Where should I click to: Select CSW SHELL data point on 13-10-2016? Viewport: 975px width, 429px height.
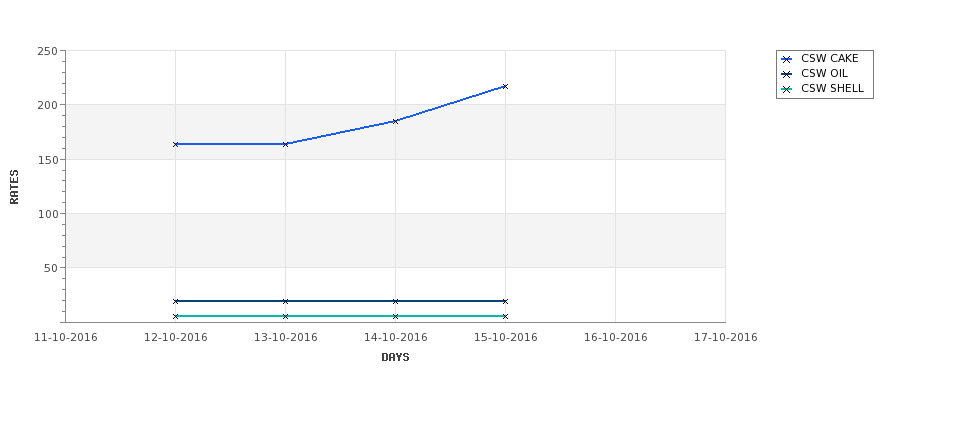(285, 316)
